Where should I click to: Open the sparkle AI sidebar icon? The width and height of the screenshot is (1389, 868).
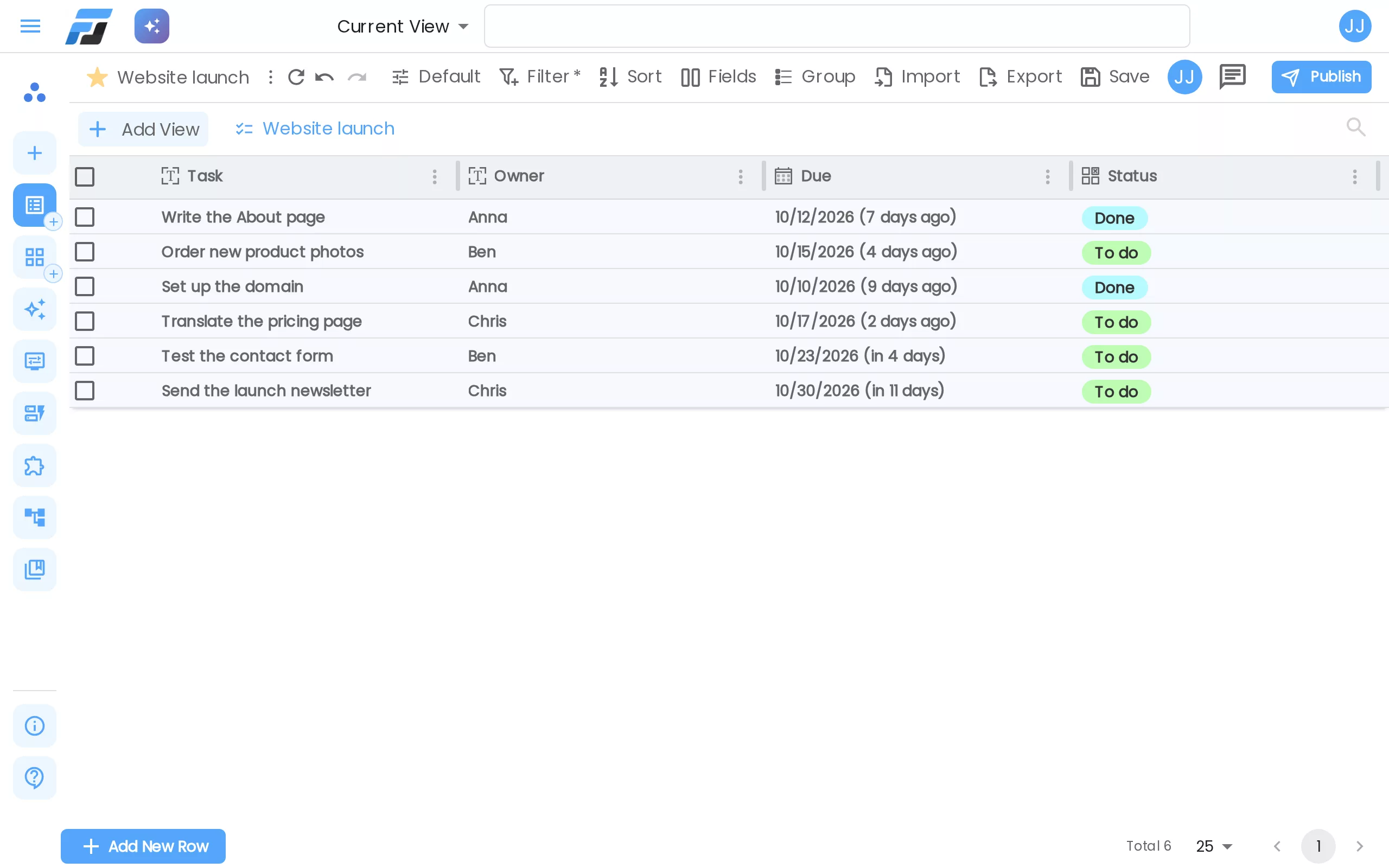coord(34,309)
